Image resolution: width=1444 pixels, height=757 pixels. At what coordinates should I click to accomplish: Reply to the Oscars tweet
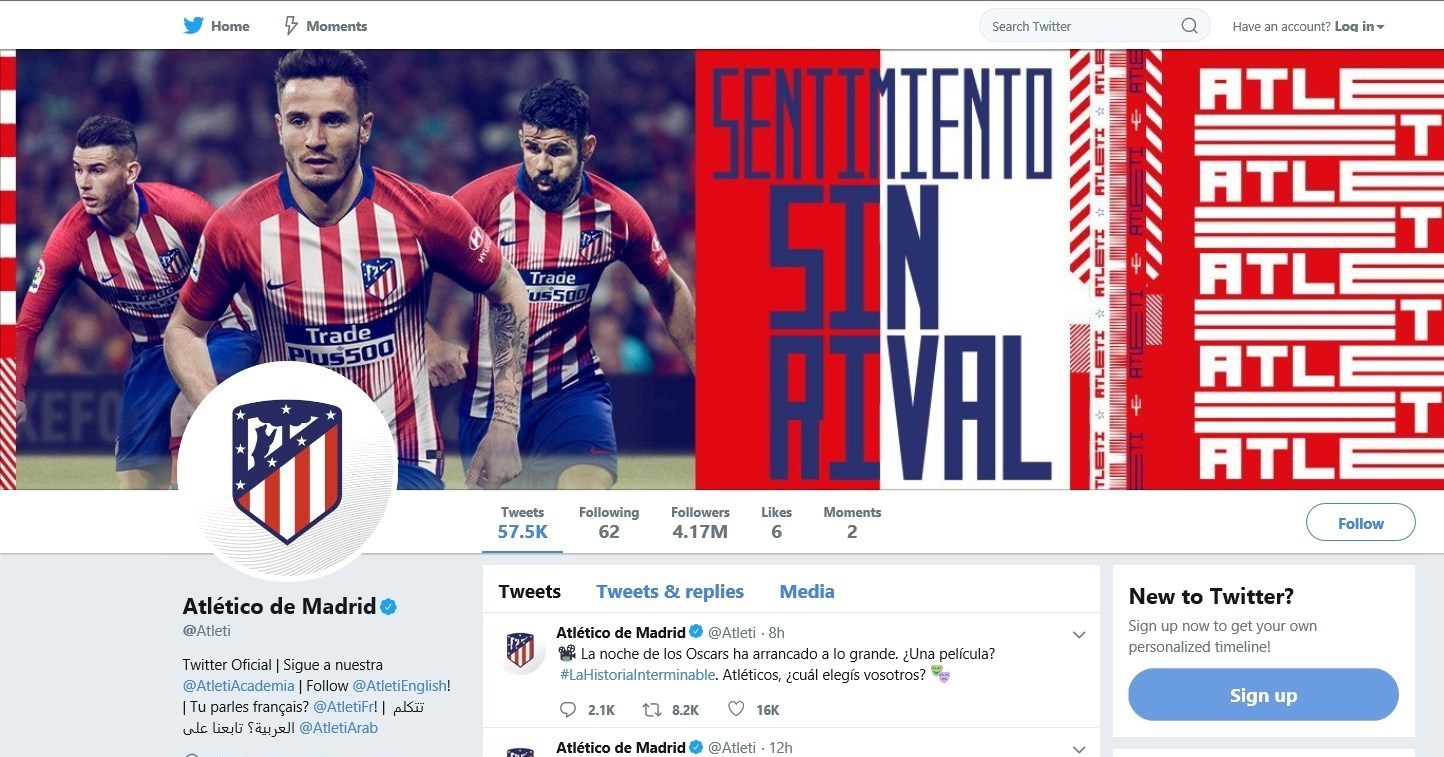pos(568,710)
